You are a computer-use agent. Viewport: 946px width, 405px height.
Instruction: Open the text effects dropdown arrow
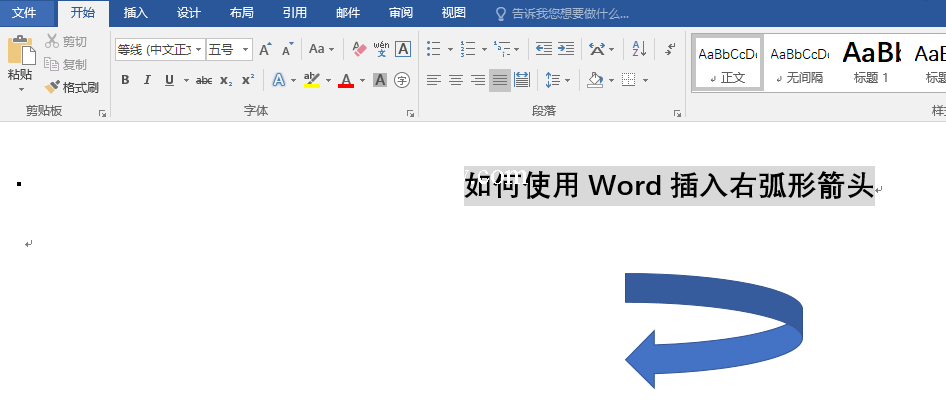[293, 80]
